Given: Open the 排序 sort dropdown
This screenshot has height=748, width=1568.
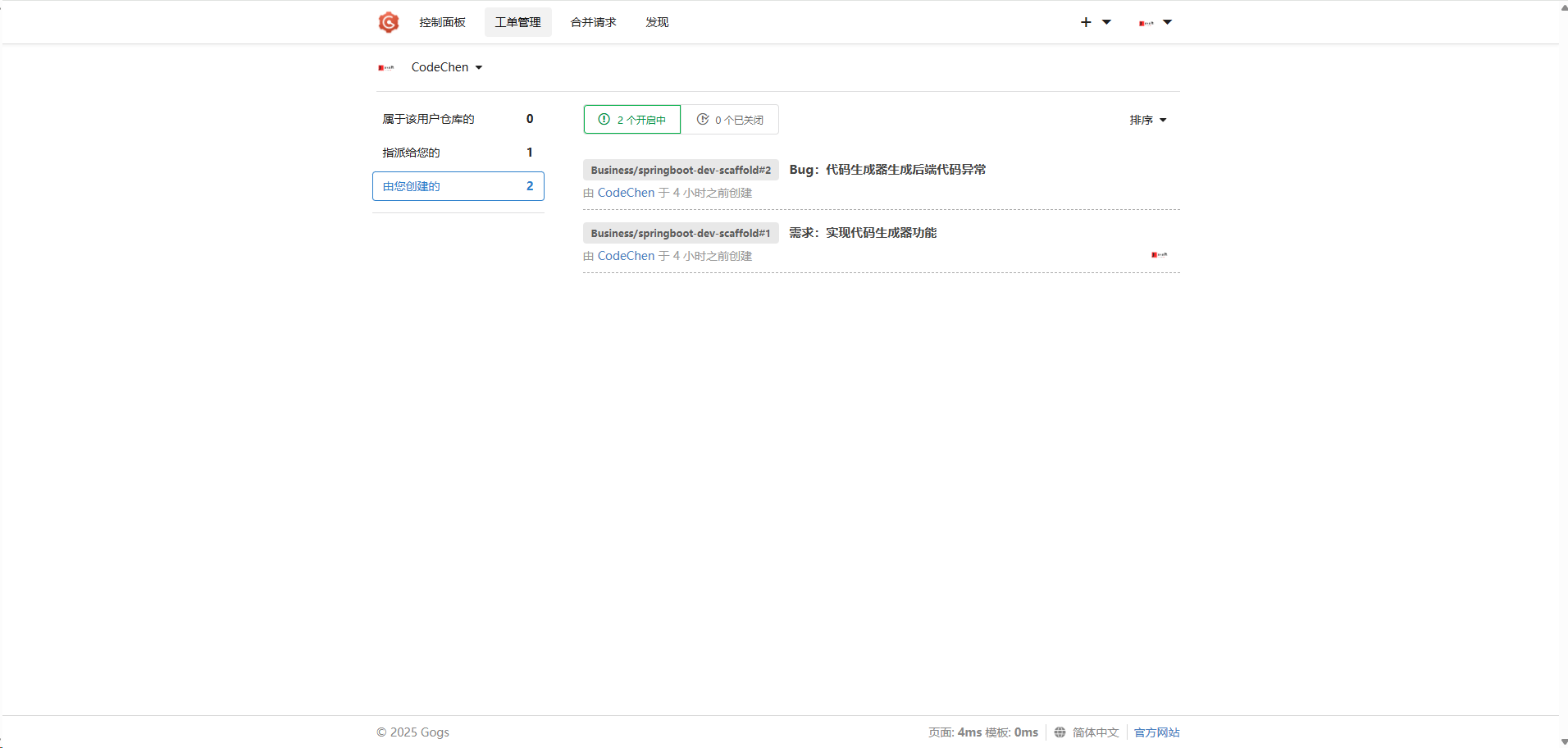Looking at the screenshot, I should click(1147, 120).
